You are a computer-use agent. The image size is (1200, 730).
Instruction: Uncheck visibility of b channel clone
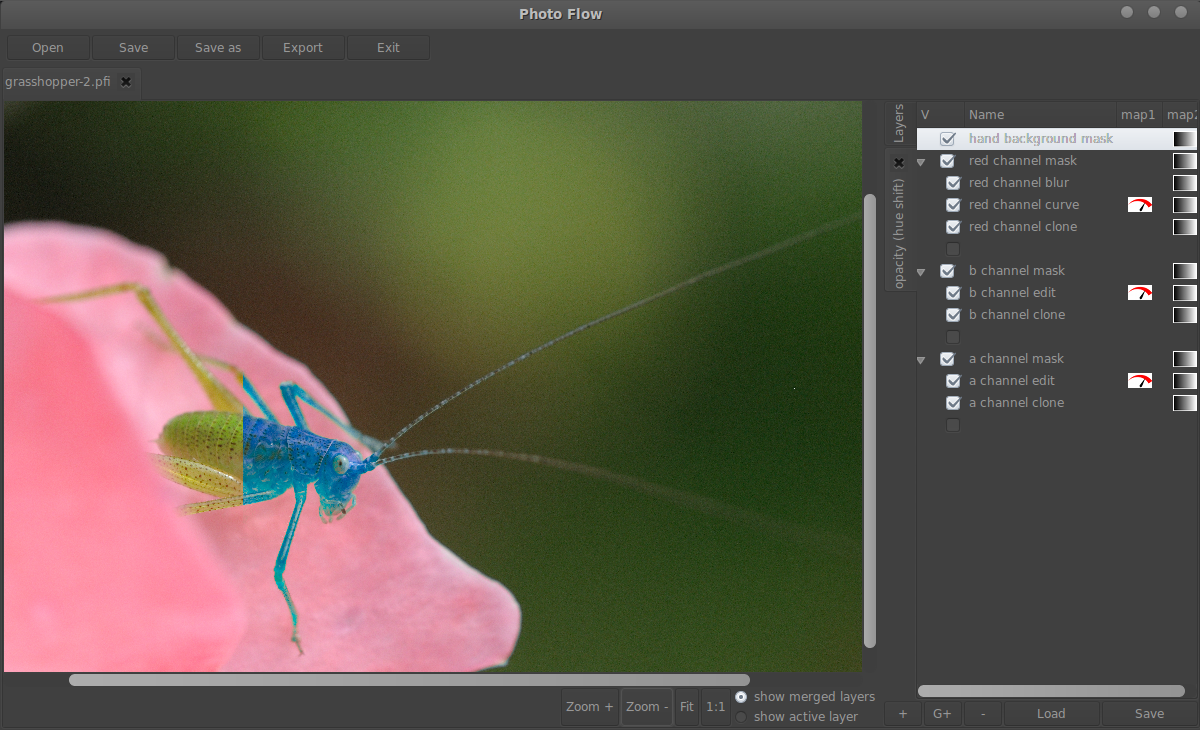[x=952, y=314]
